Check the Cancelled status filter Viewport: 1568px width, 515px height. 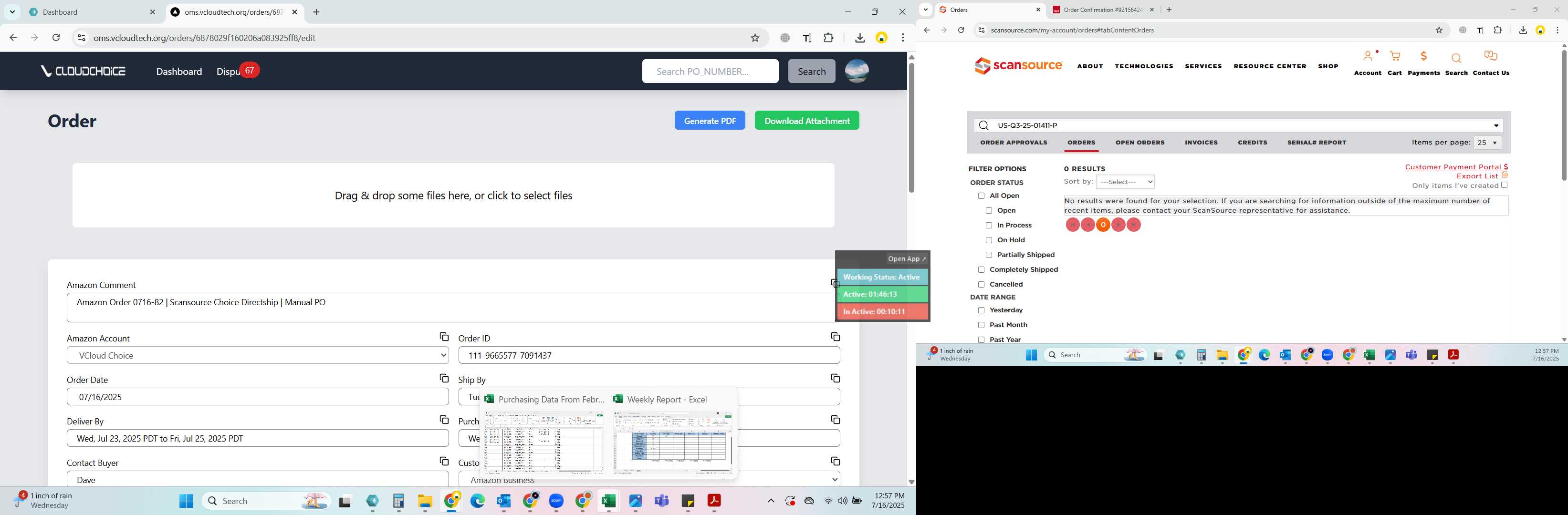[981, 285]
